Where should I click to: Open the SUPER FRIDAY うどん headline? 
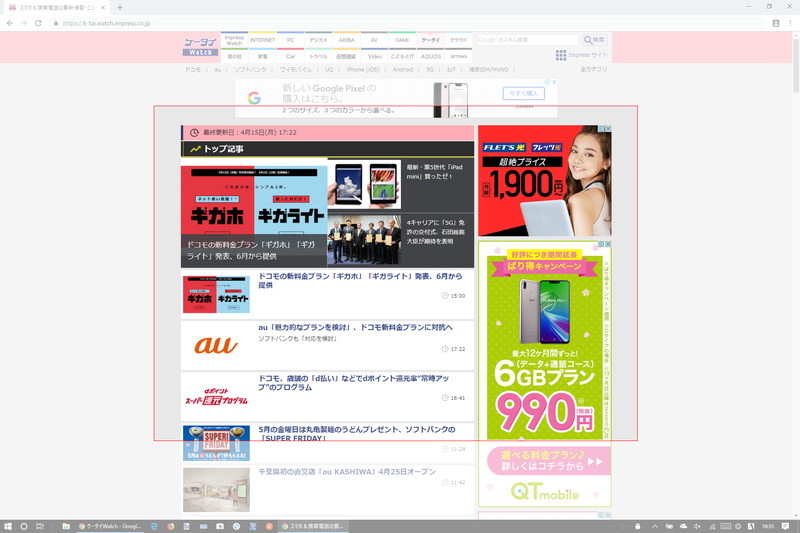point(357,434)
